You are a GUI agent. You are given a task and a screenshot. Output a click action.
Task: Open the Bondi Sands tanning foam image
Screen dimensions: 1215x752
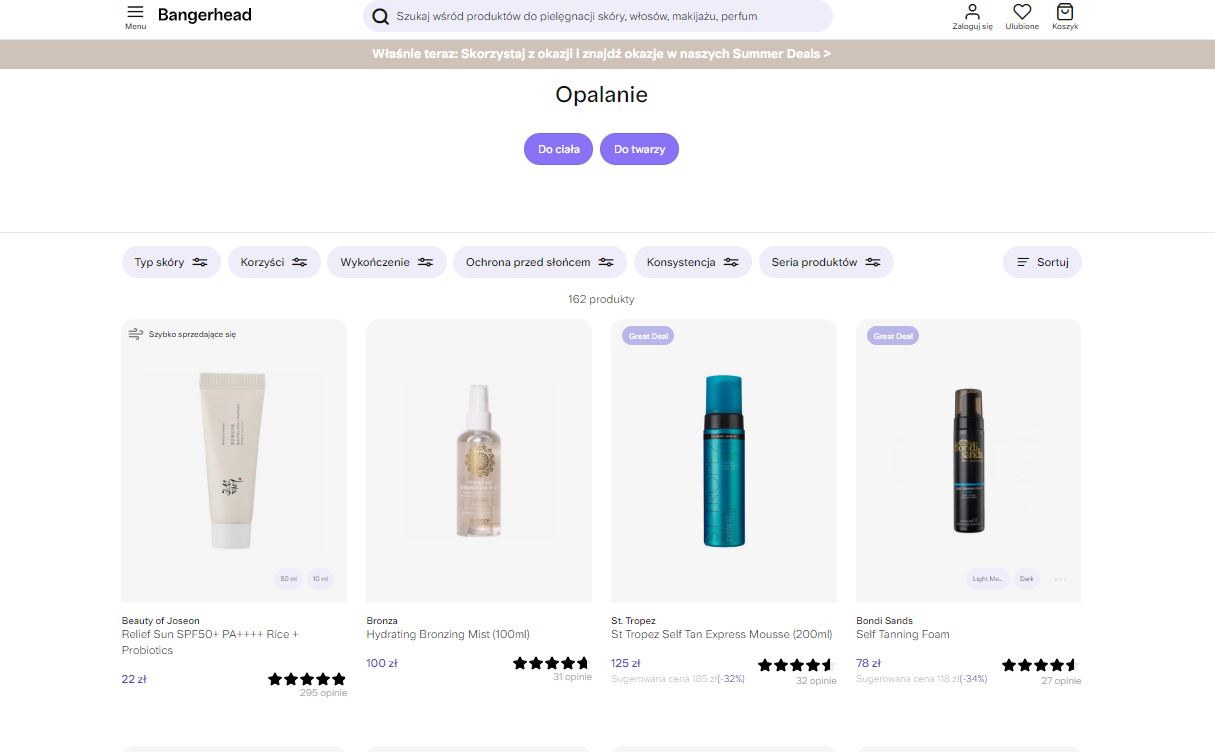tap(969, 461)
